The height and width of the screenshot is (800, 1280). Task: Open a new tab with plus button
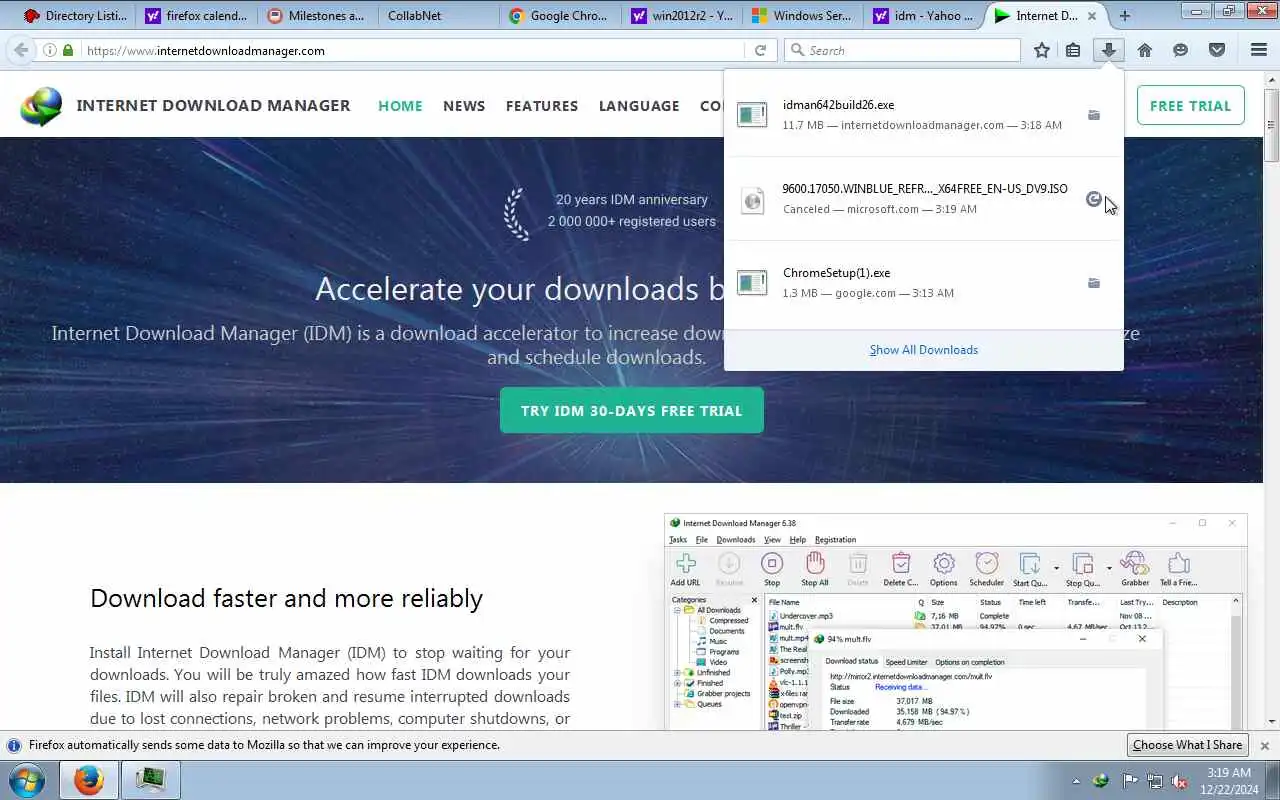coord(1125,16)
